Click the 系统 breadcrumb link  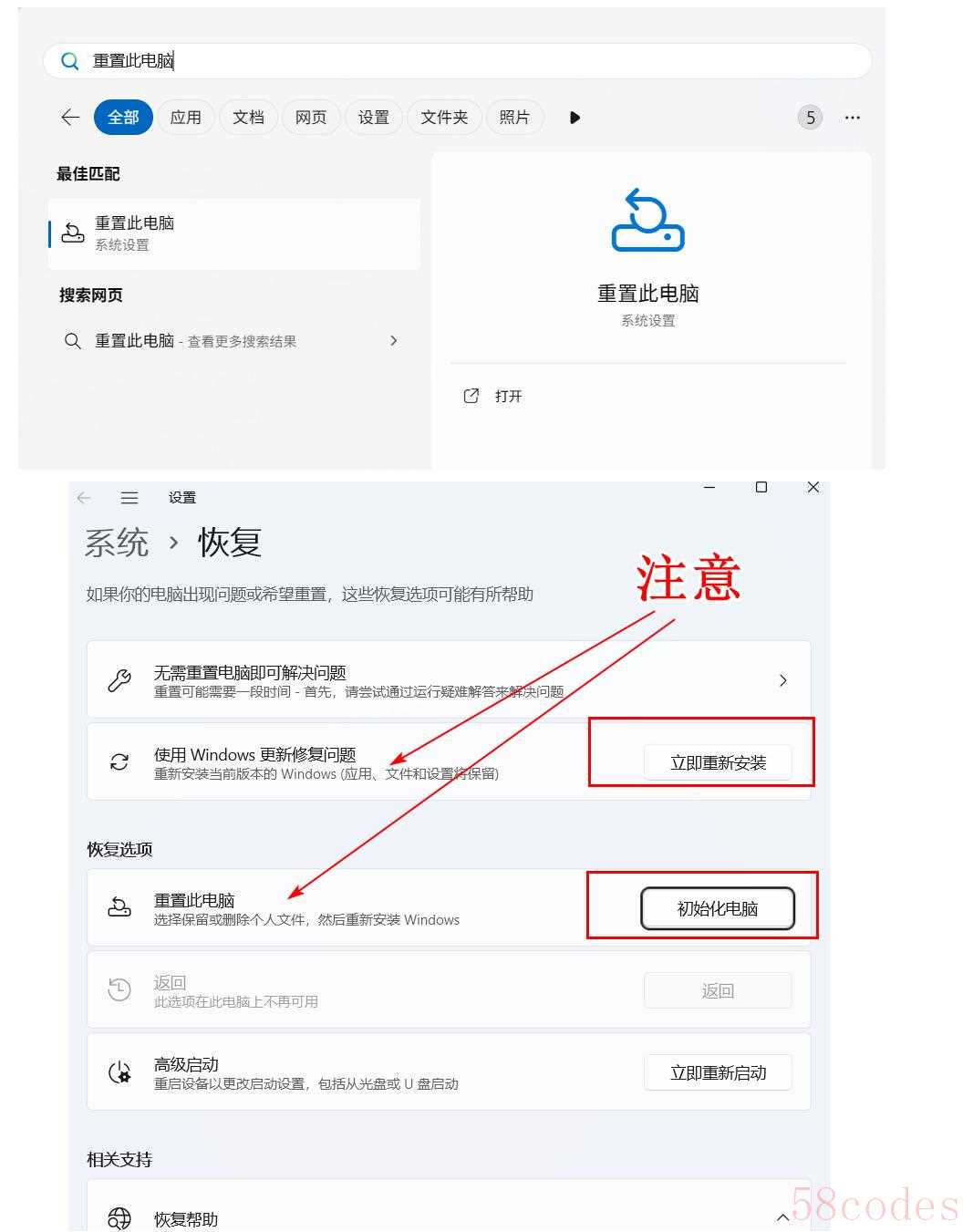(x=117, y=543)
